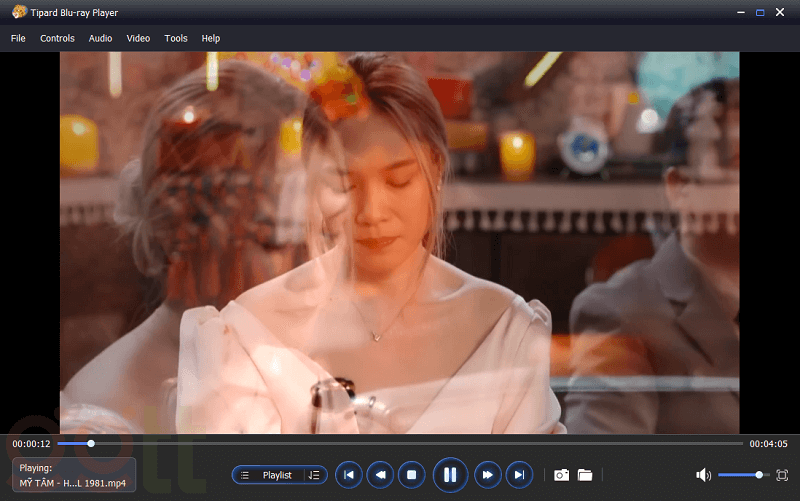Image resolution: width=800 pixels, height=501 pixels.
Task: Change playlist sort order
Action: (314, 475)
